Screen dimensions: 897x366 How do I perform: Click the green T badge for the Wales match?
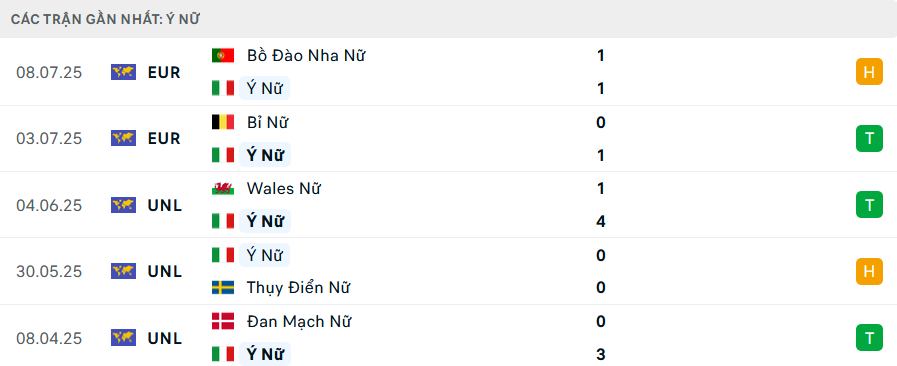pyautogui.click(x=869, y=205)
